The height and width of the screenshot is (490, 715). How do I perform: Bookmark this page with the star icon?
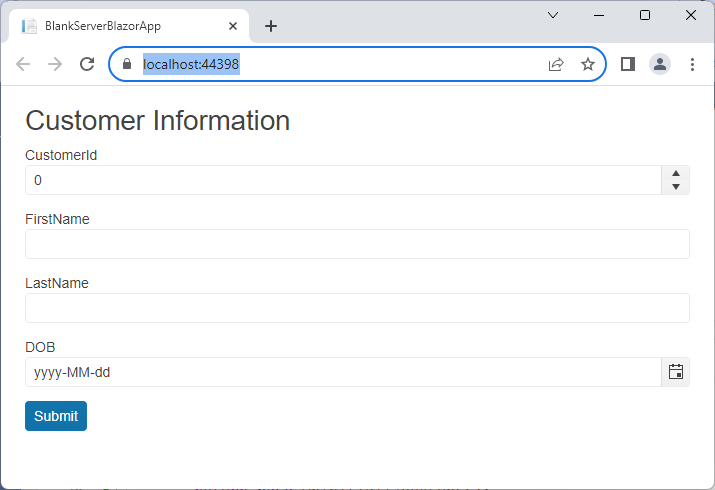(588, 64)
